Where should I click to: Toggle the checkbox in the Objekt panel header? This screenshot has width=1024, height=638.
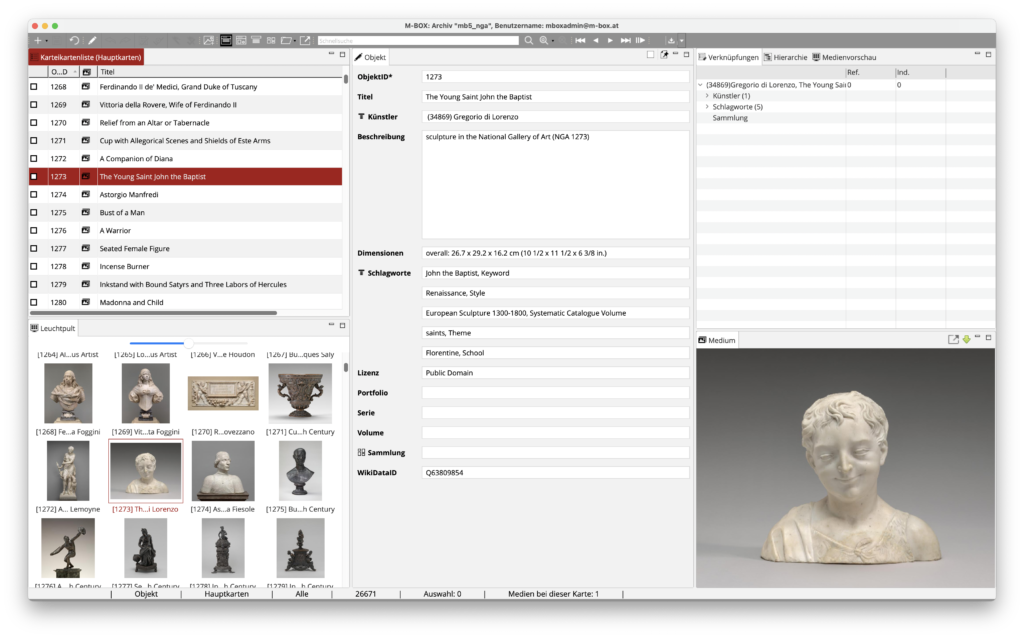click(650, 55)
